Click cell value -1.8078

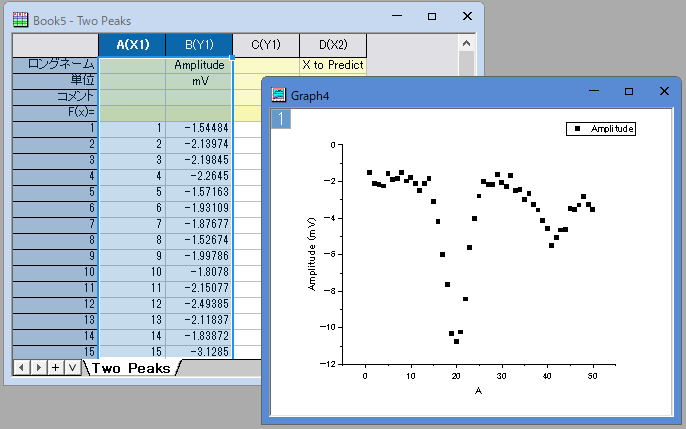199,273
